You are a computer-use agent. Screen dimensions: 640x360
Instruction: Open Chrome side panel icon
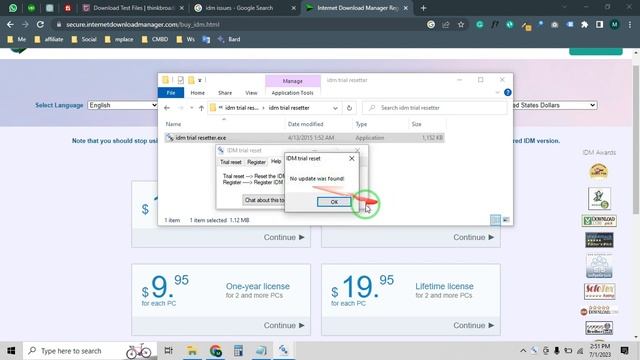coord(599,24)
